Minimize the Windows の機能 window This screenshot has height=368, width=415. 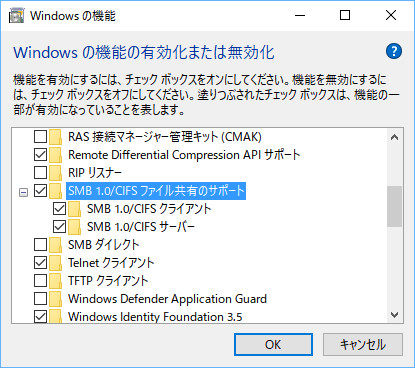(x=300, y=15)
